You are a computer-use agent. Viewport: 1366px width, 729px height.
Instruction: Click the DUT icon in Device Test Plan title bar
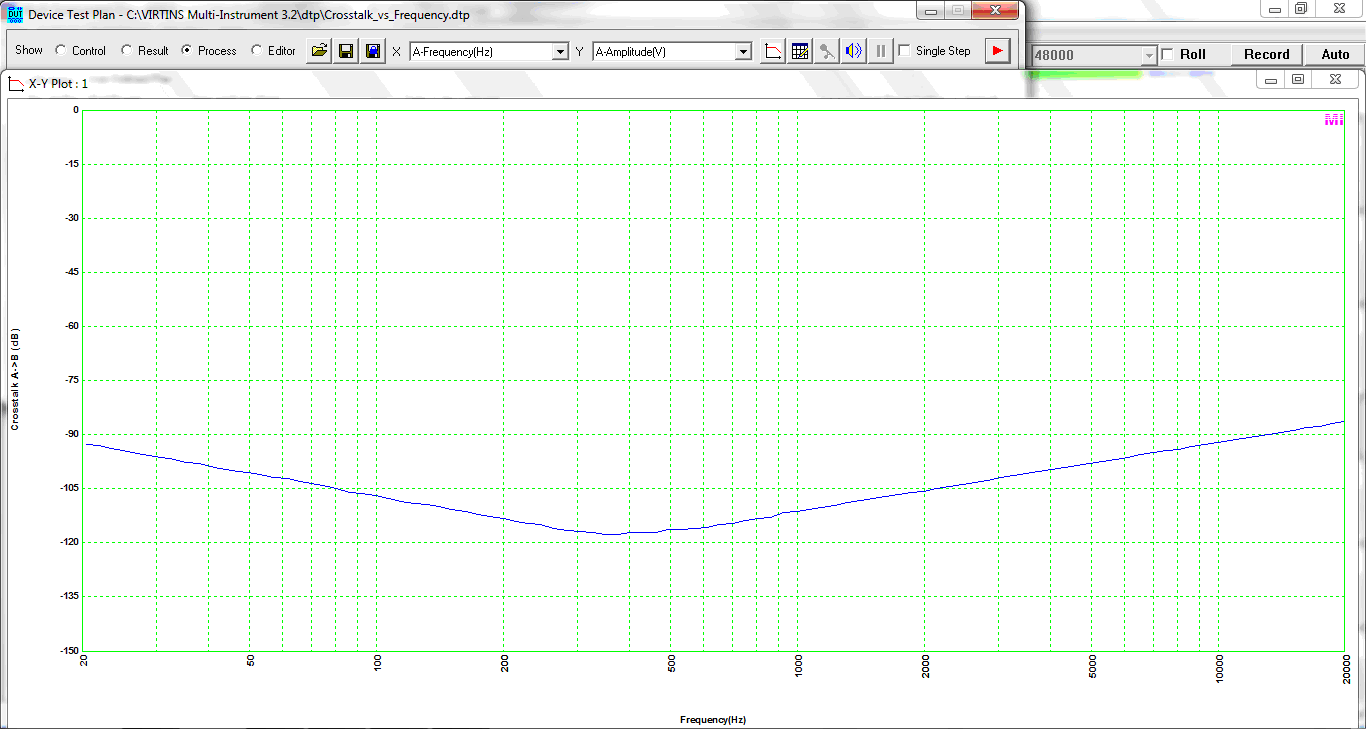click(x=15, y=14)
